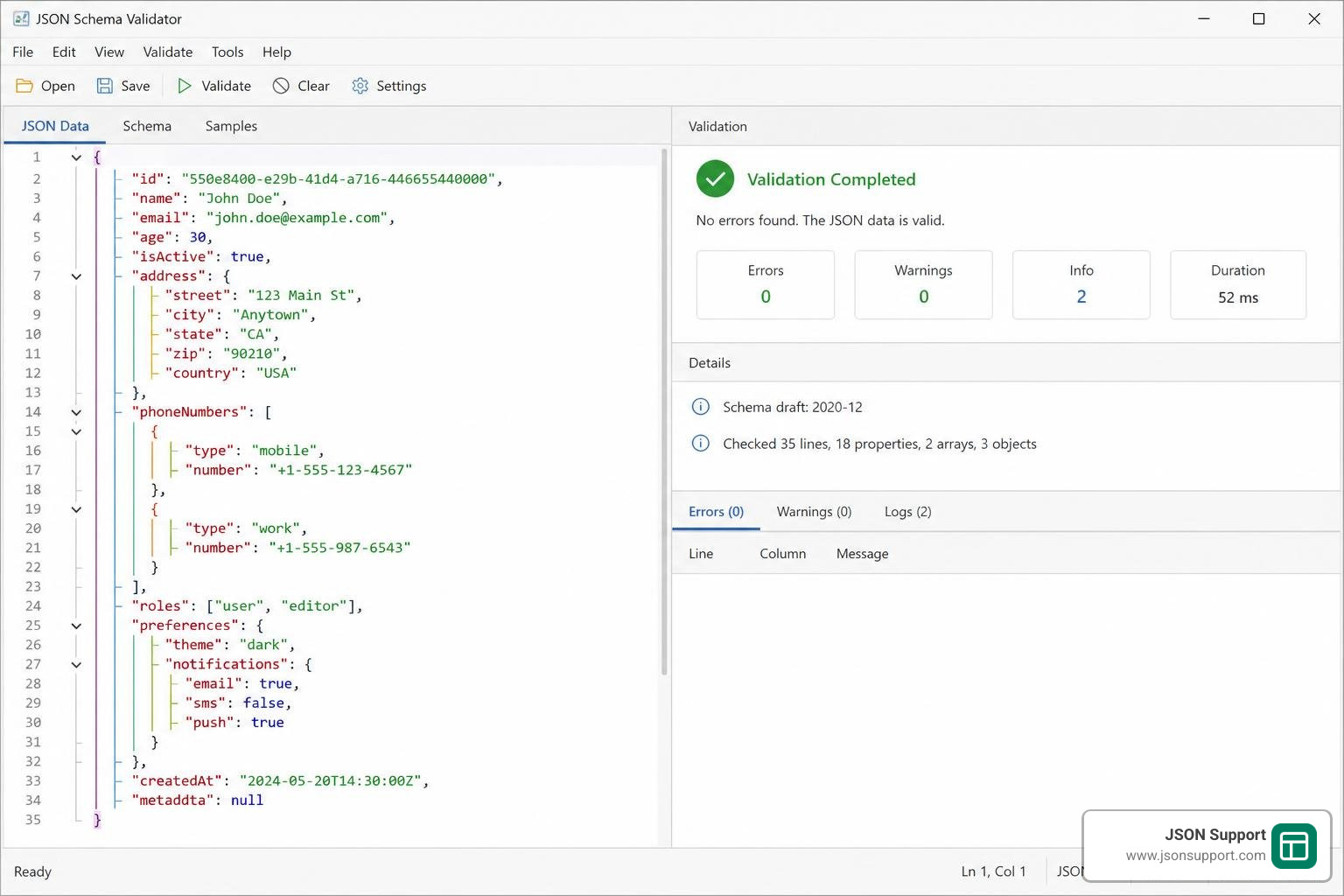This screenshot has width=1344, height=896.
Task: Open the View menu
Action: (109, 52)
